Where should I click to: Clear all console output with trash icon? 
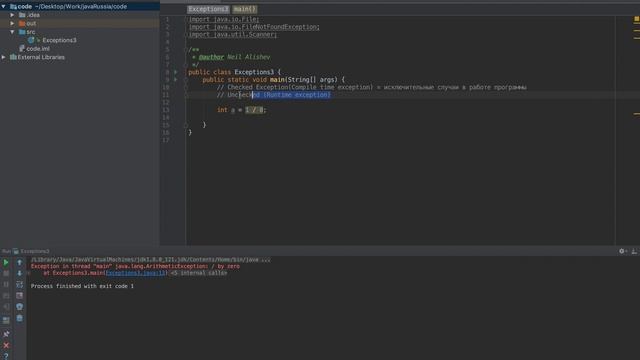coord(19,318)
